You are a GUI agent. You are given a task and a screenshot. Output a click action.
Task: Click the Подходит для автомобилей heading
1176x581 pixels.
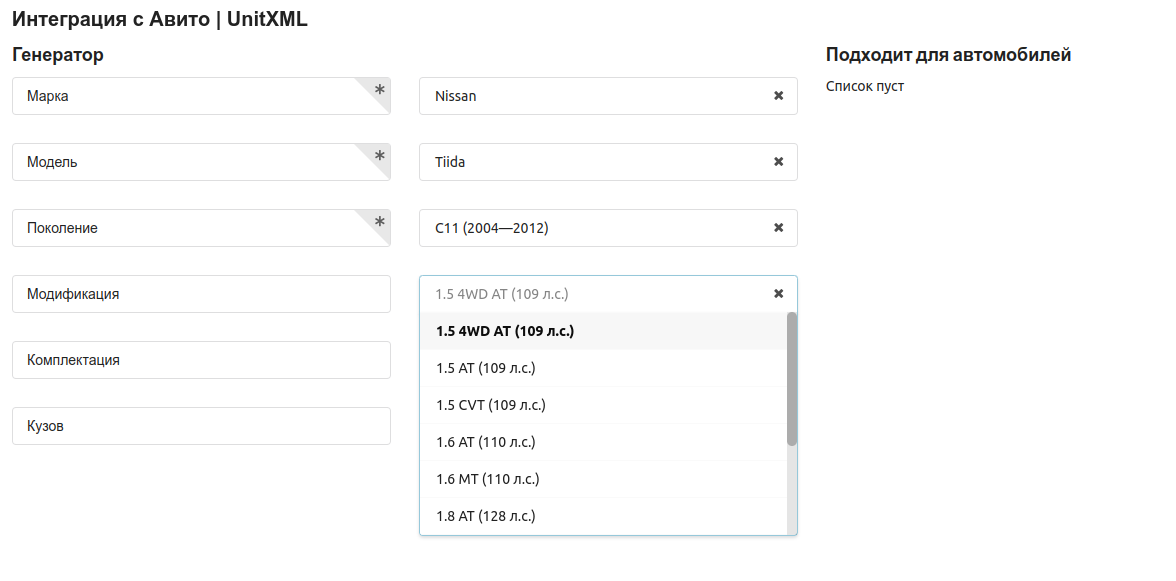948,55
